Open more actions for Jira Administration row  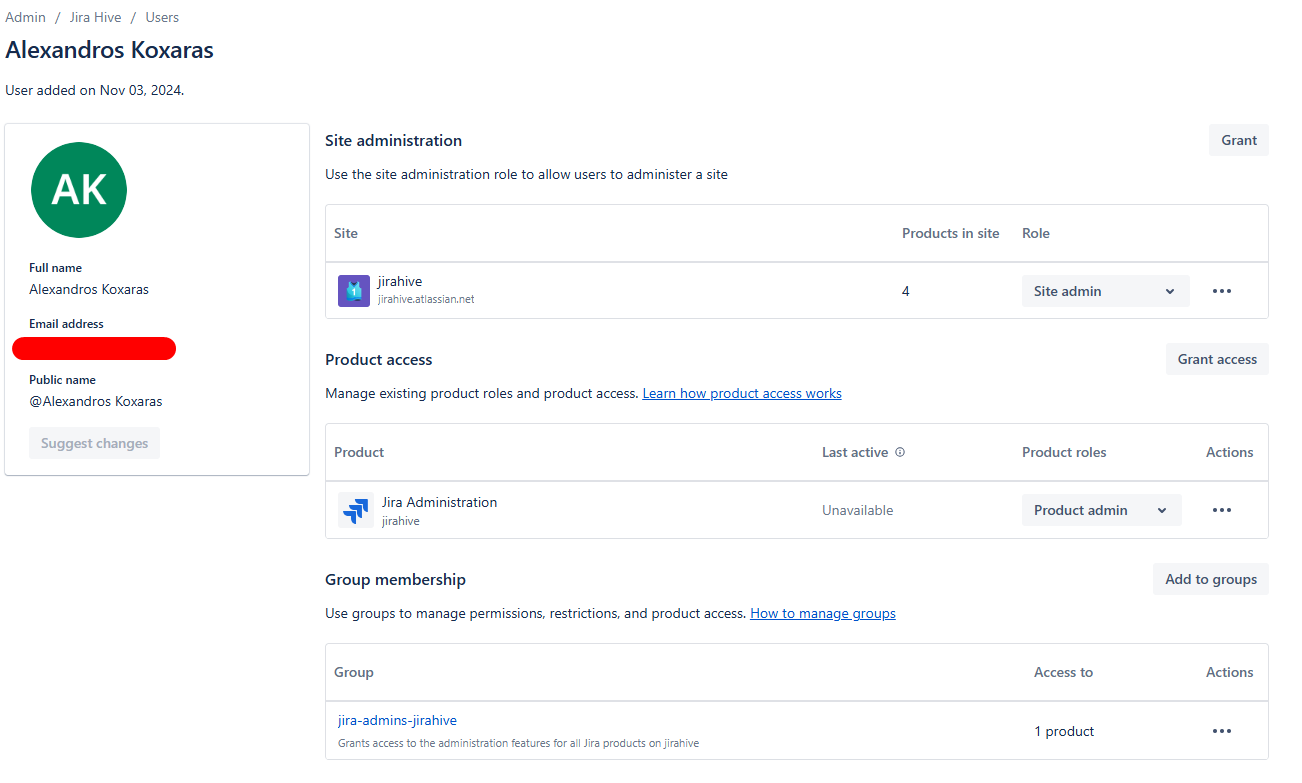(x=1221, y=510)
